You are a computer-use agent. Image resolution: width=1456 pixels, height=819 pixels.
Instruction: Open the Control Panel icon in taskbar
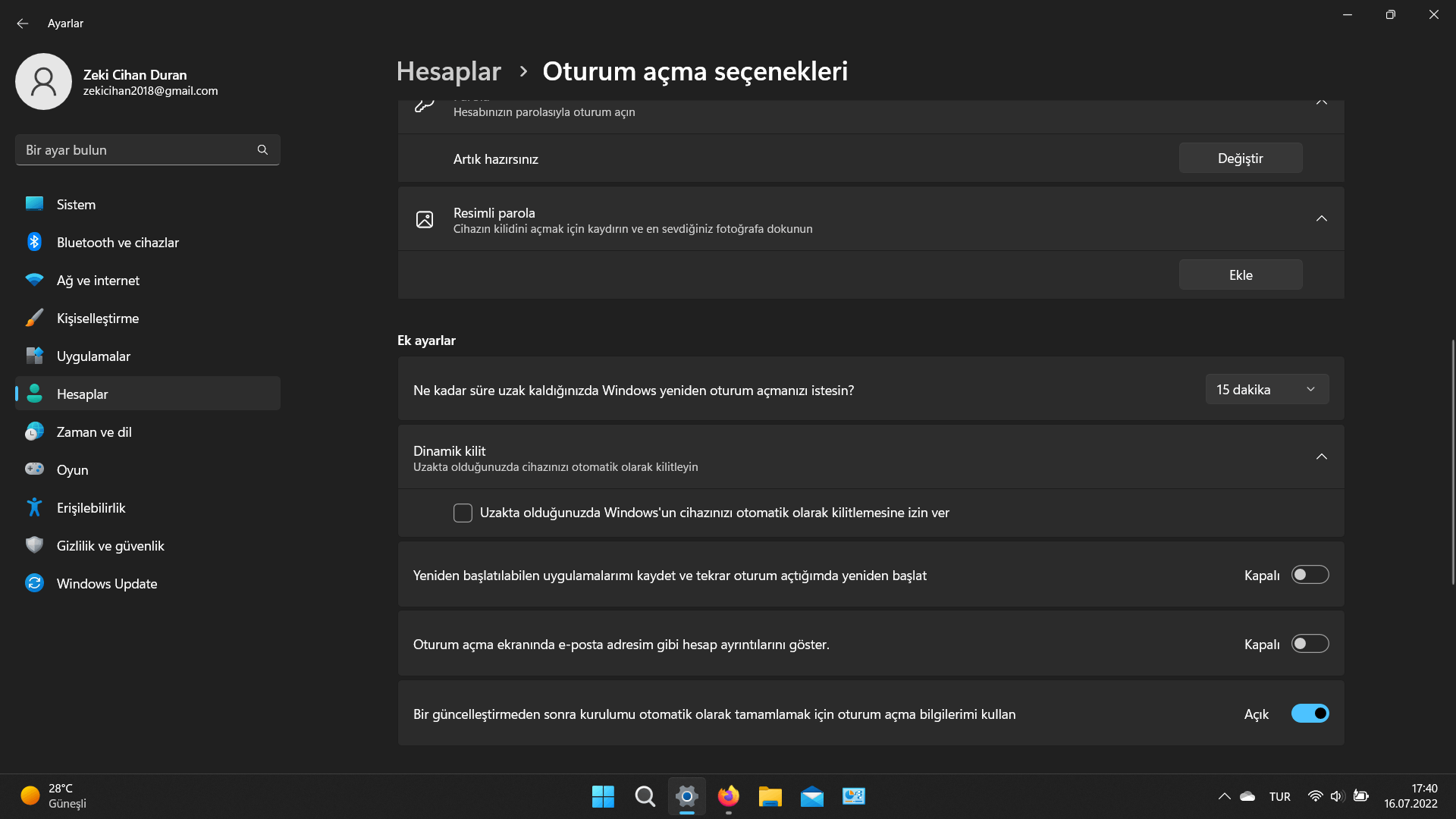[854, 796]
